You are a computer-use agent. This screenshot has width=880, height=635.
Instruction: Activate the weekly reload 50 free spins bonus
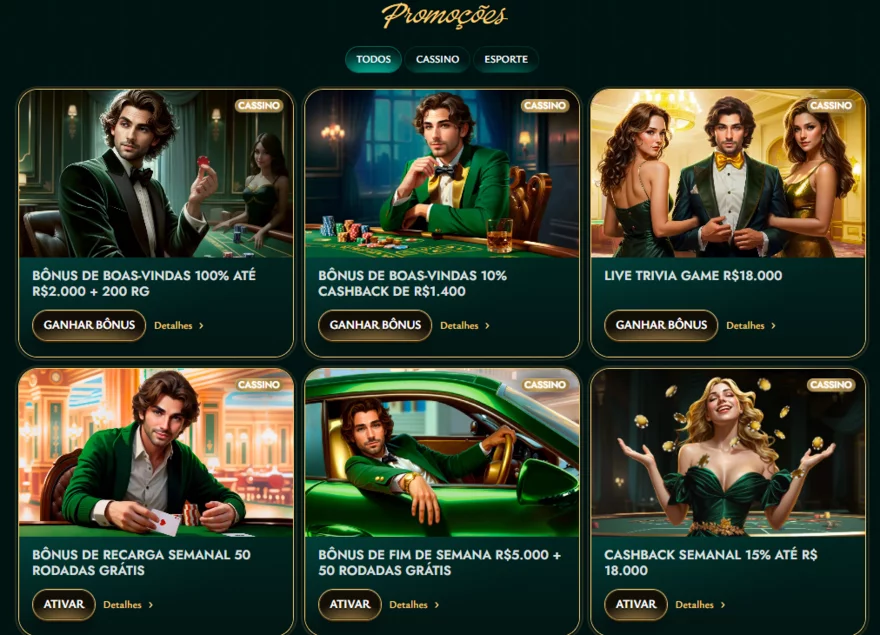(x=64, y=605)
